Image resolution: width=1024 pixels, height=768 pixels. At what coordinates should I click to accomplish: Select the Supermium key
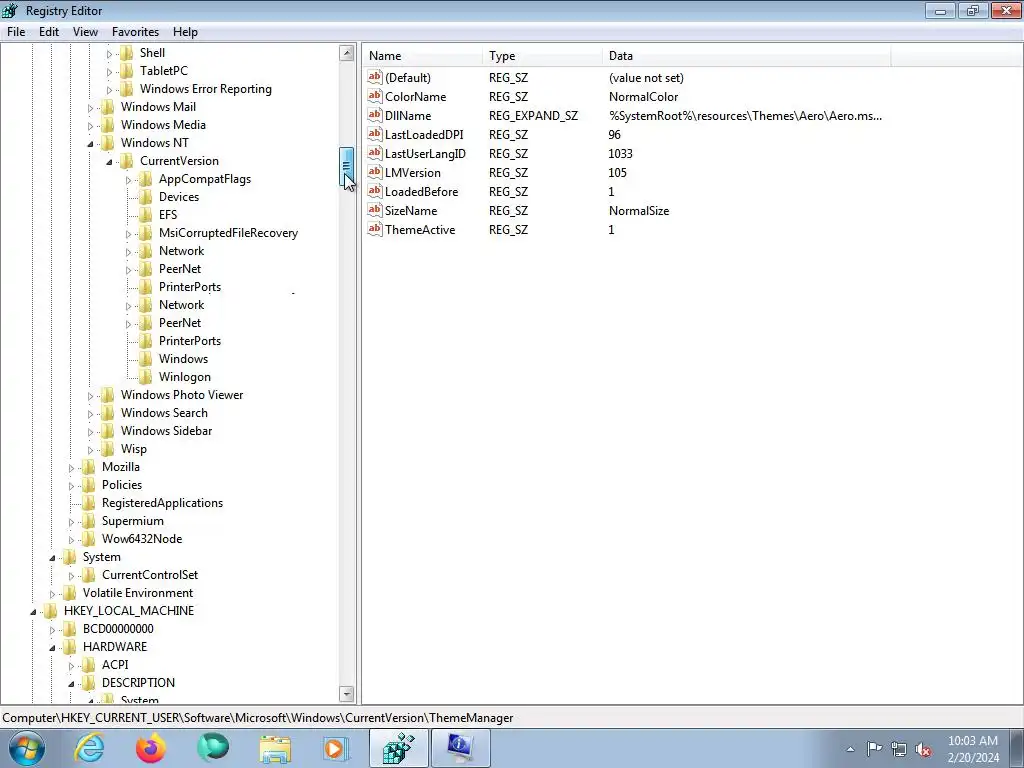click(x=133, y=520)
